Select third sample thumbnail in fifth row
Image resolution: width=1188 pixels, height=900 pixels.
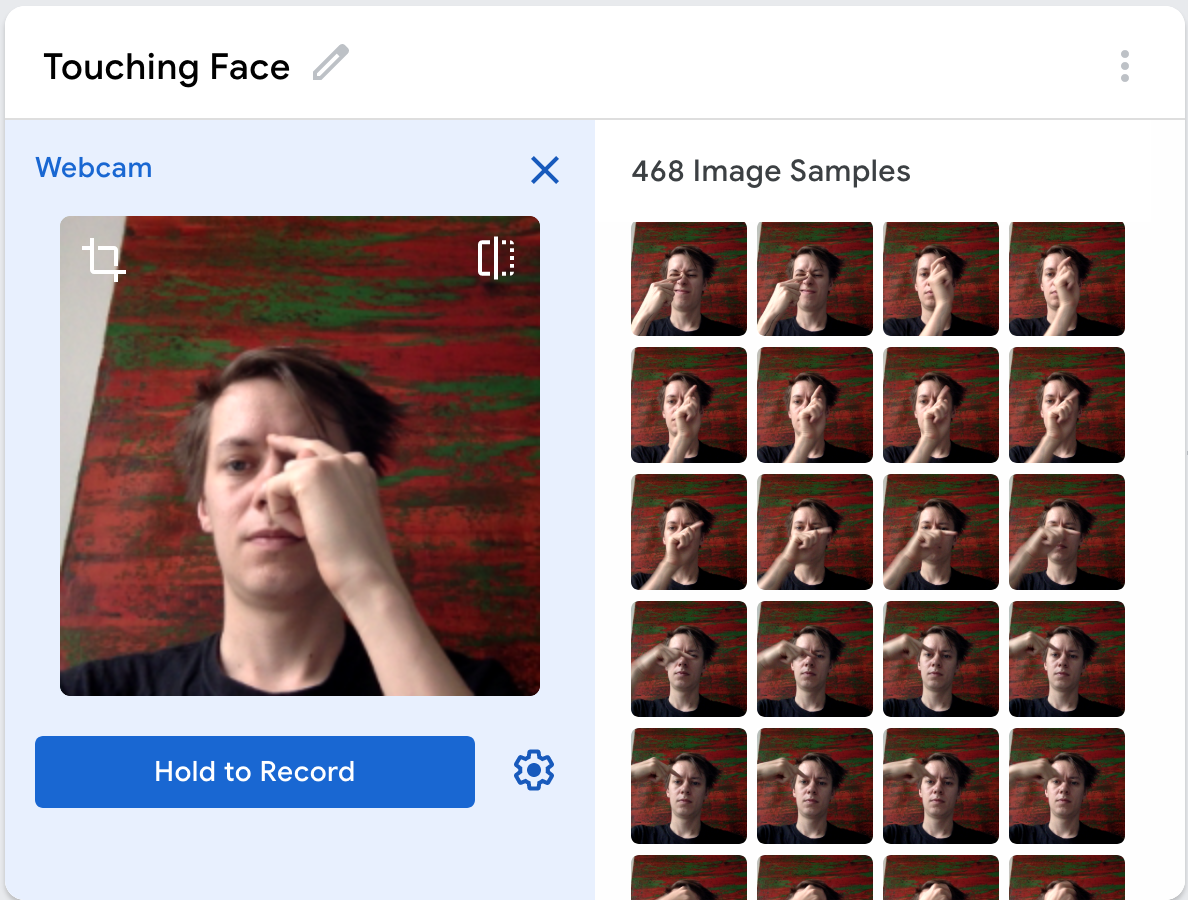[x=941, y=786]
